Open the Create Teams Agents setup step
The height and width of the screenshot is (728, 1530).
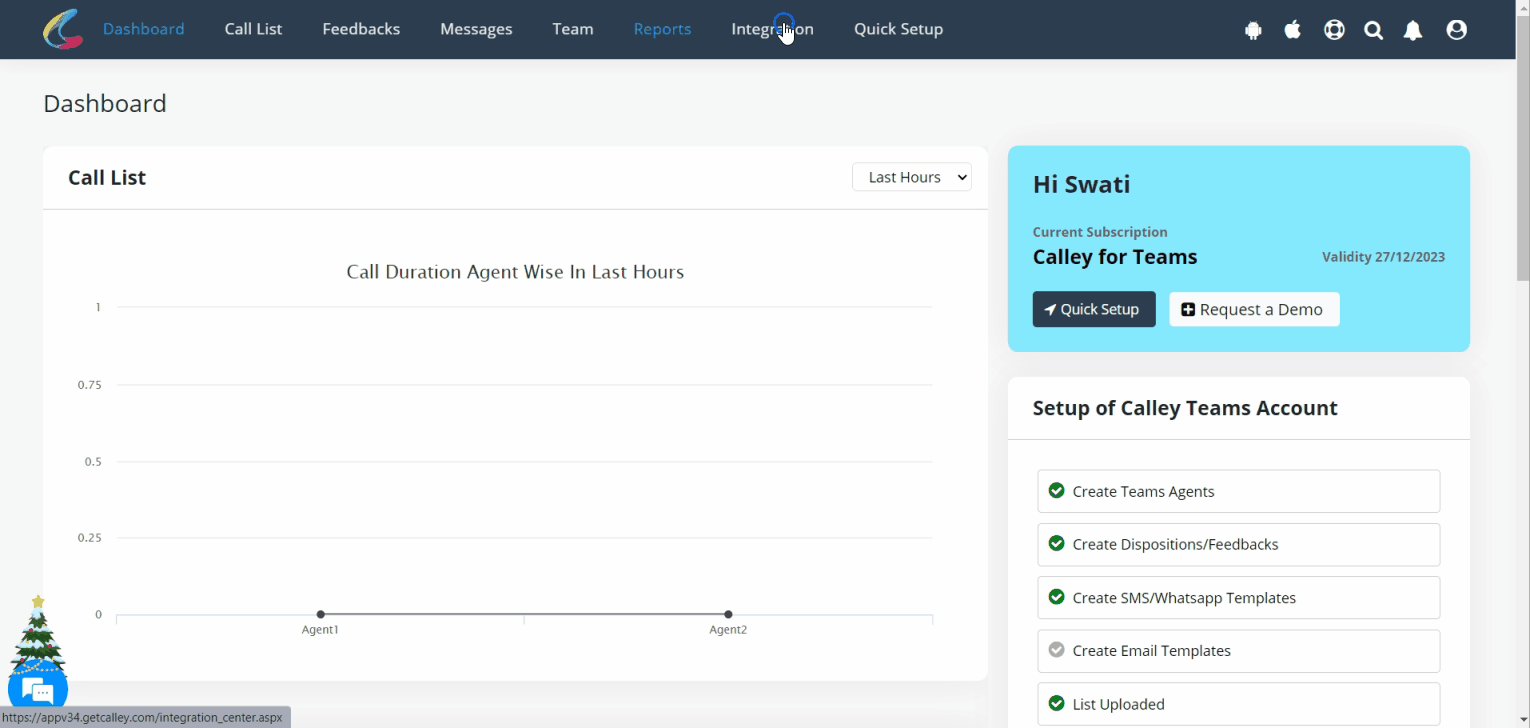coord(1239,491)
